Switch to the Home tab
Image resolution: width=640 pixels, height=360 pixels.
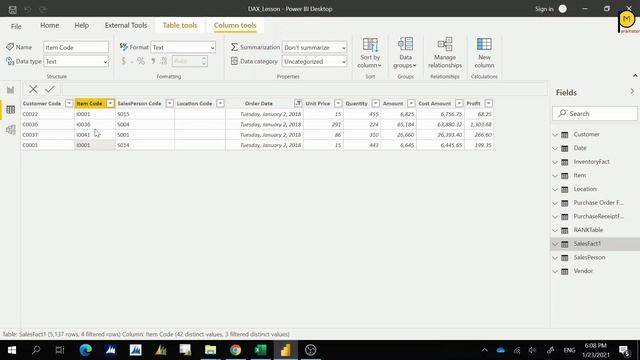click(x=49, y=25)
